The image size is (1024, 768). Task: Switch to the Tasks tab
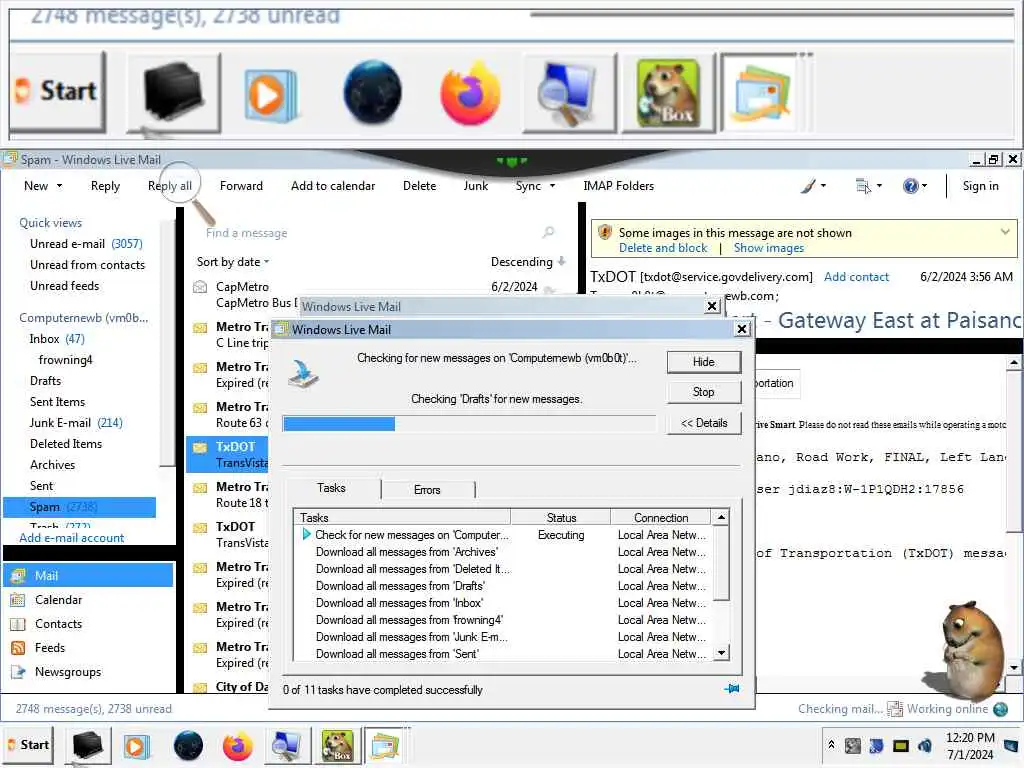(x=331, y=488)
